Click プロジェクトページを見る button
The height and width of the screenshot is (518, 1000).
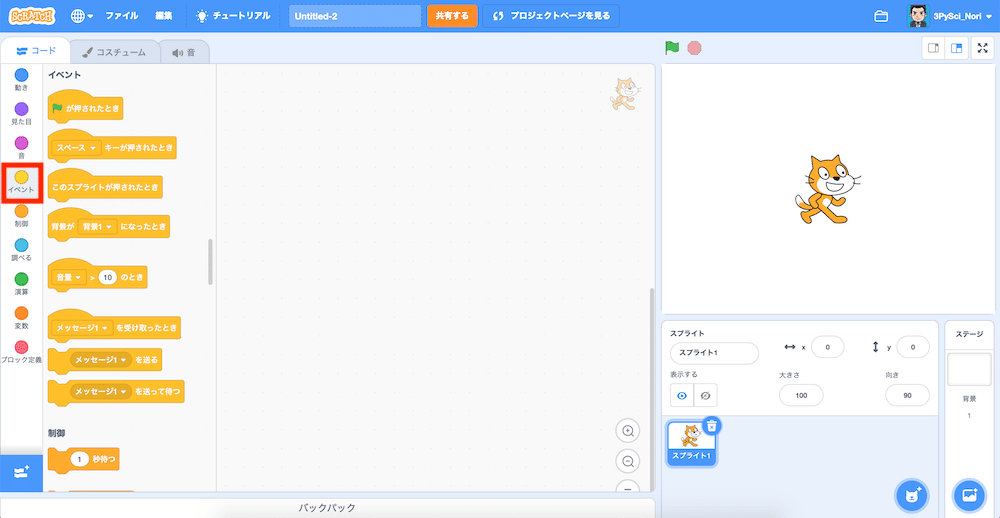(551, 16)
